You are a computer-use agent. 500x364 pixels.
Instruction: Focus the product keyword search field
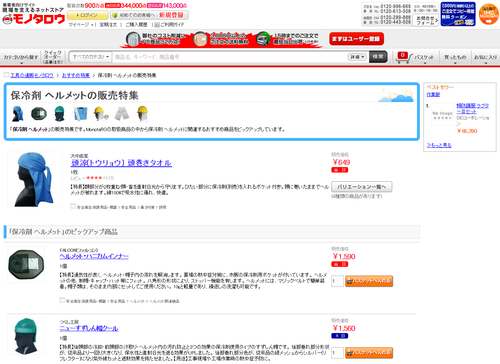tap(230, 57)
